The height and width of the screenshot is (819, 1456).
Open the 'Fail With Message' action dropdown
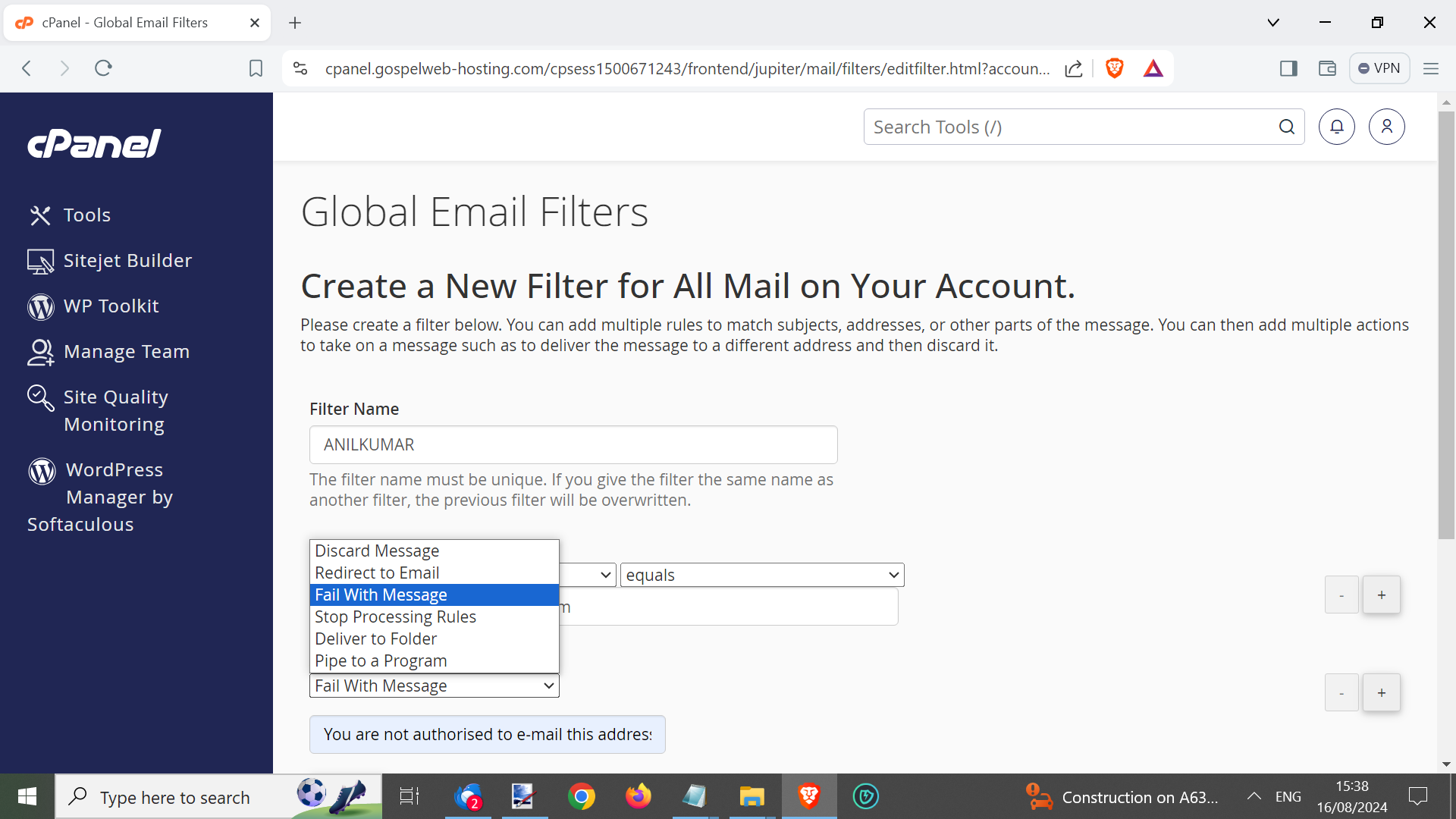tap(434, 686)
